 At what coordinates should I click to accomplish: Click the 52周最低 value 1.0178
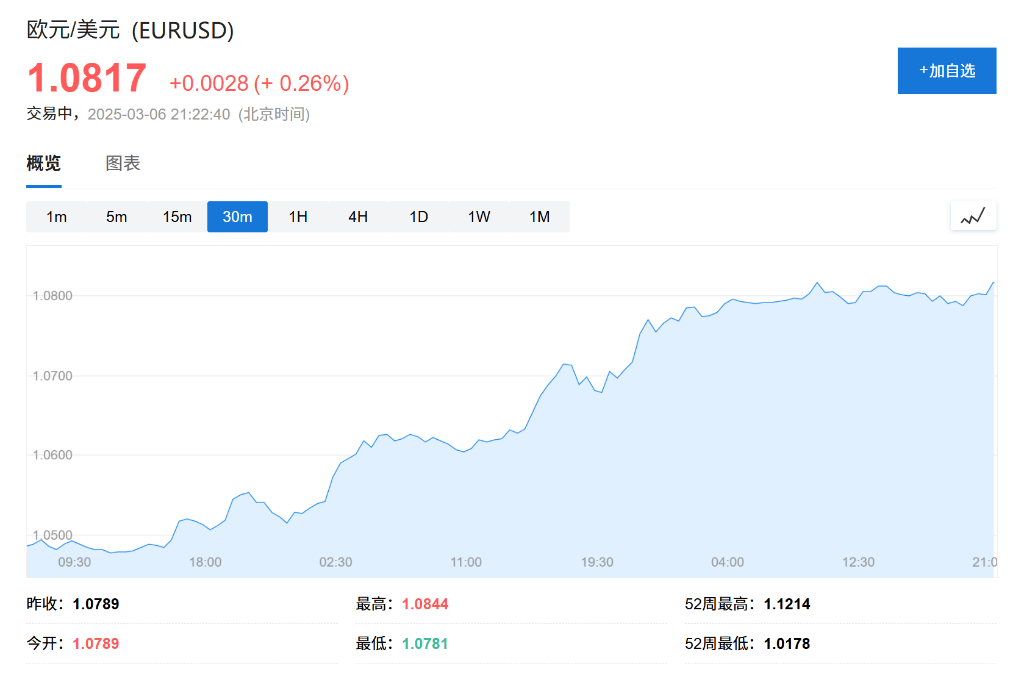click(x=787, y=644)
